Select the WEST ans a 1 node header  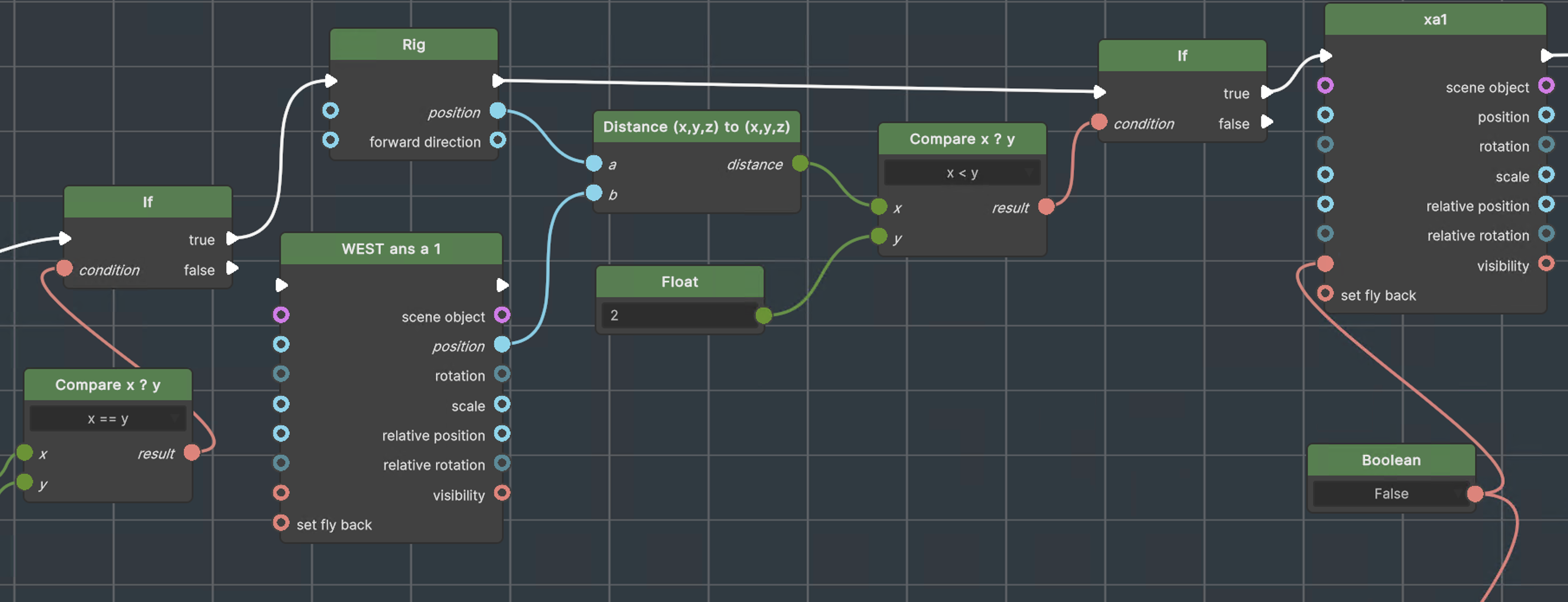point(391,249)
